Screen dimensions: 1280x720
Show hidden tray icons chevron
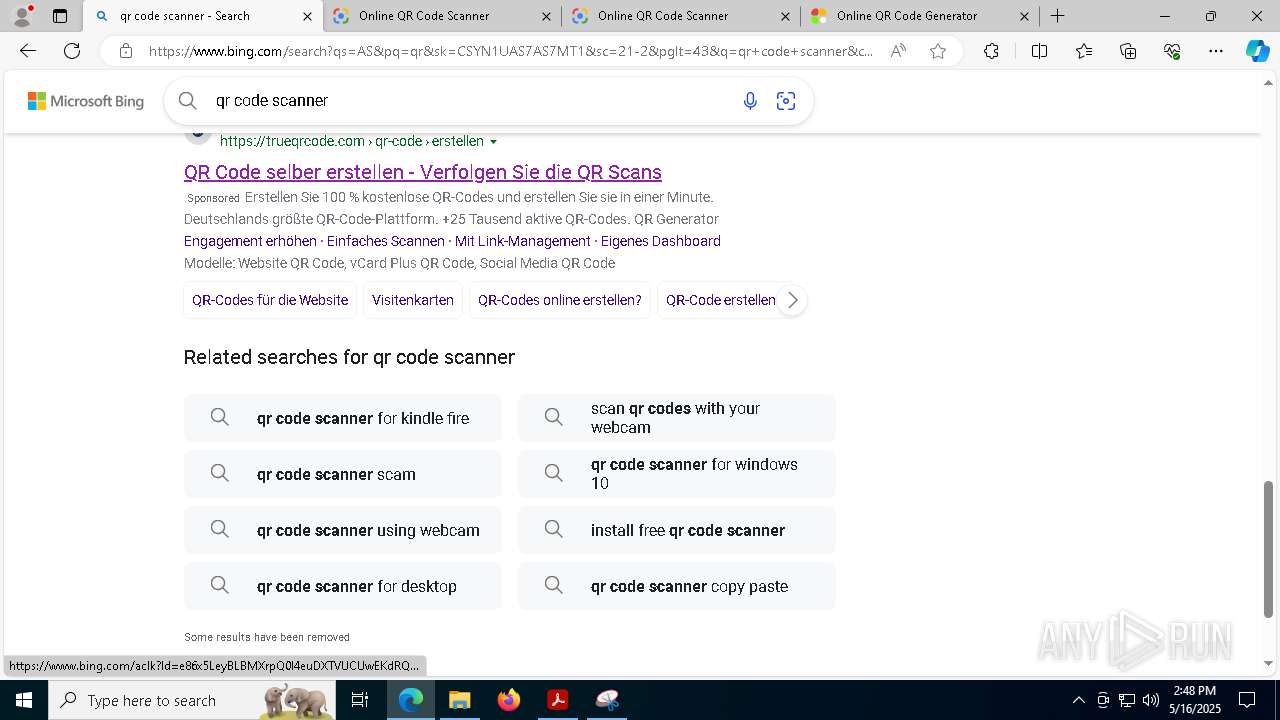coord(1078,700)
